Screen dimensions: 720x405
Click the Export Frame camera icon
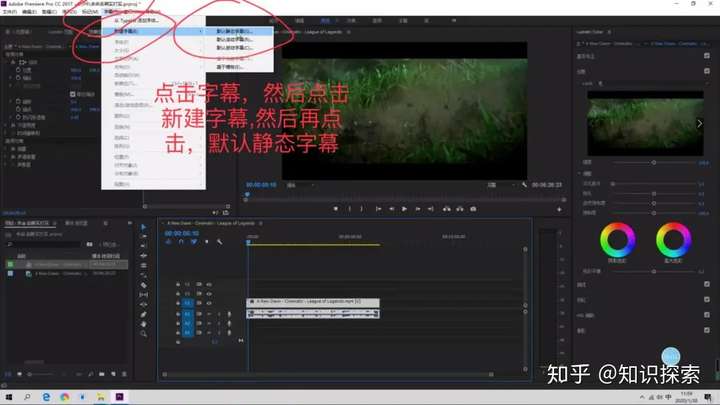click(x=473, y=209)
